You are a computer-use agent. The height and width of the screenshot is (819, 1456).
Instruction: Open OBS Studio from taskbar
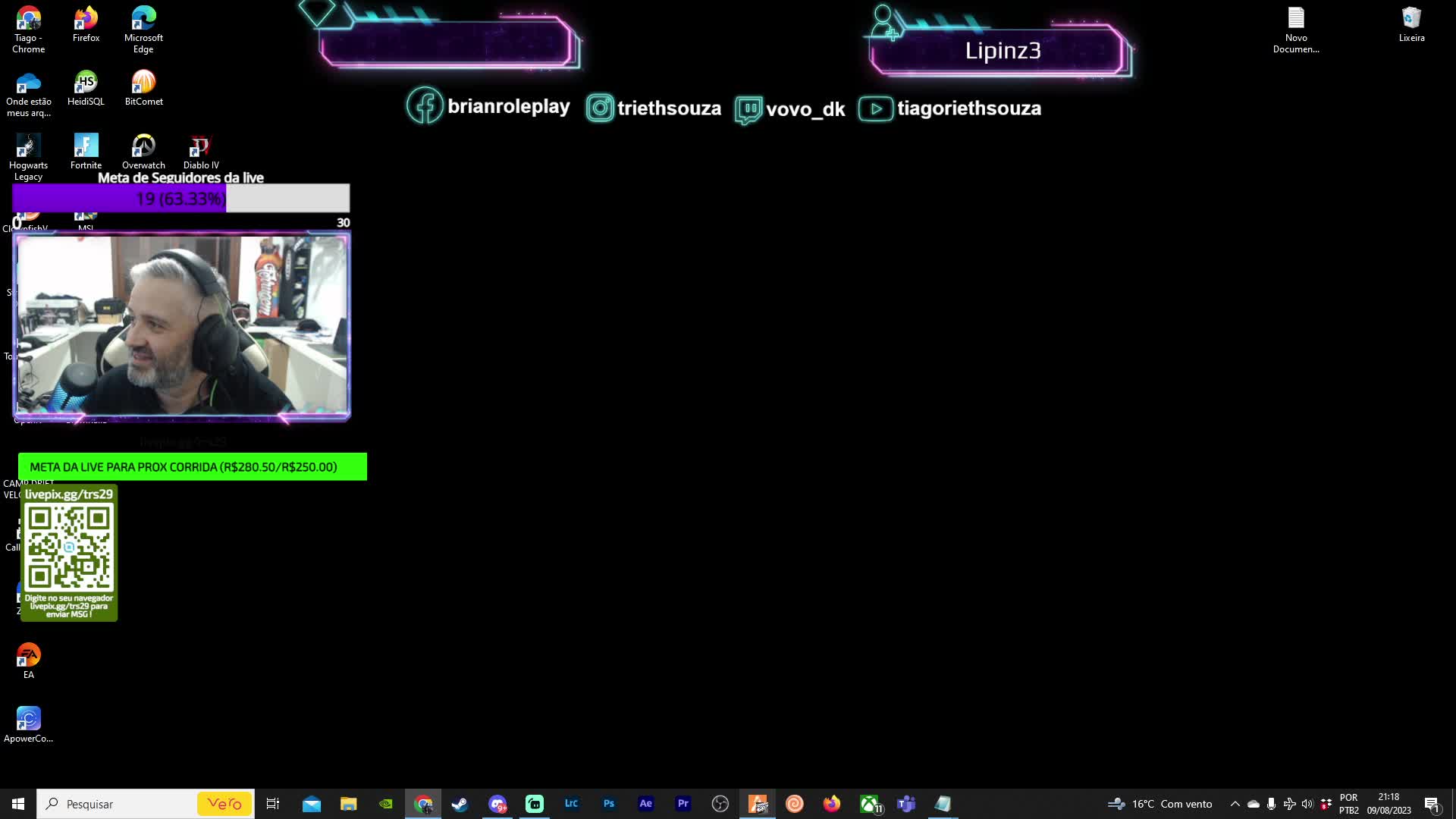coord(720,804)
